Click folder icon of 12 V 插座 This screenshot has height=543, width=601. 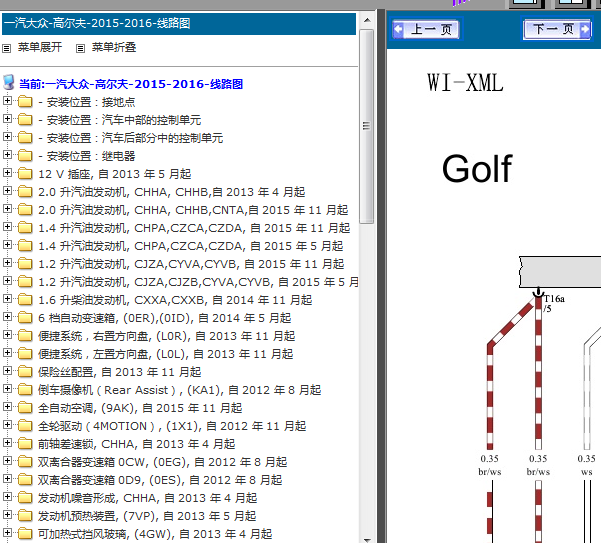[25, 174]
